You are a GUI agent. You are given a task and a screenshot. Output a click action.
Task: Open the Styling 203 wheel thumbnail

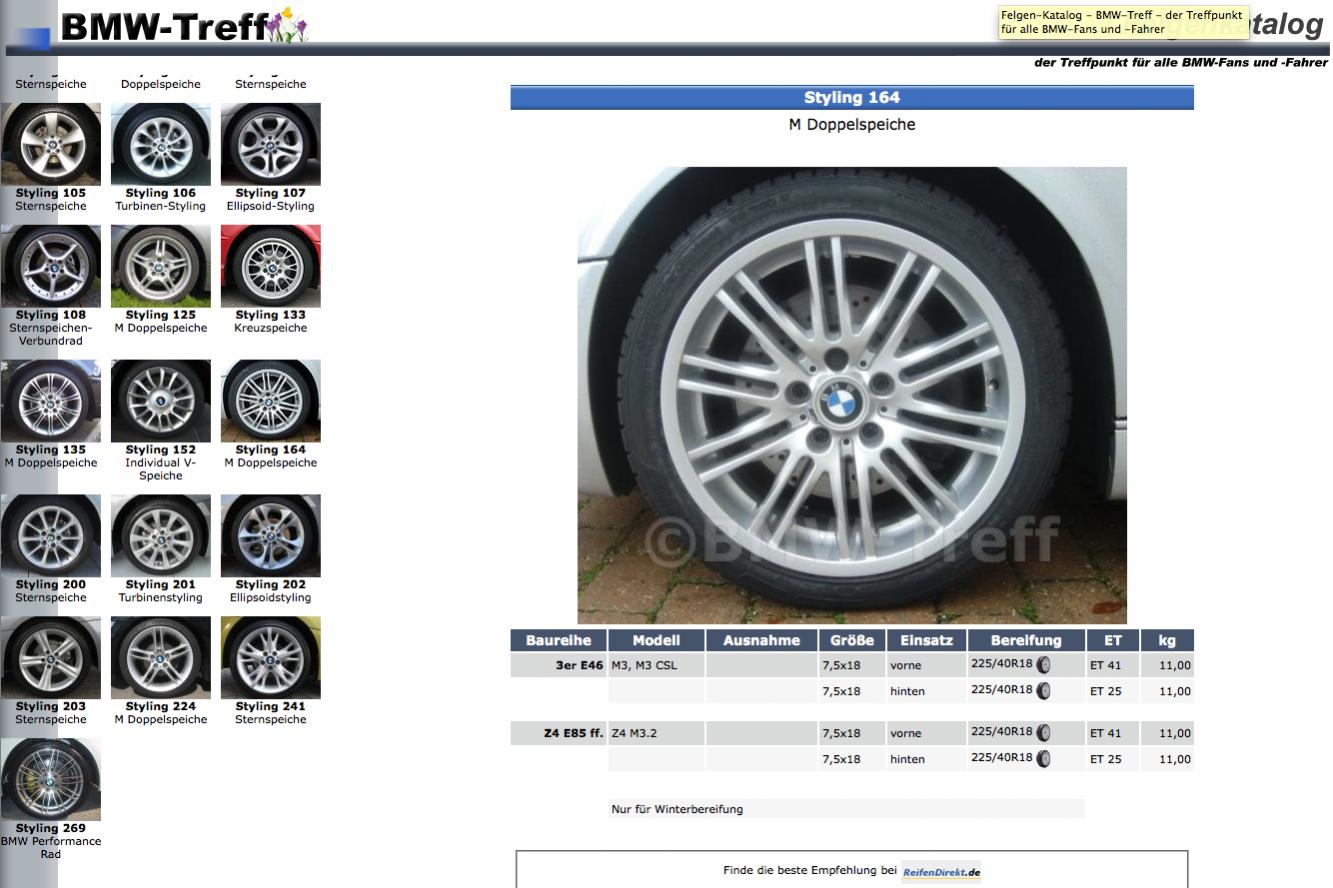(51, 658)
